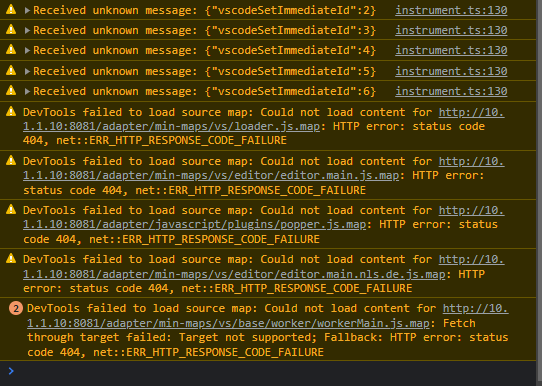The width and height of the screenshot is (542, 386).
Task: Click warning icon of editor.main.nls.de.js.map message
Action: (11, 258)
